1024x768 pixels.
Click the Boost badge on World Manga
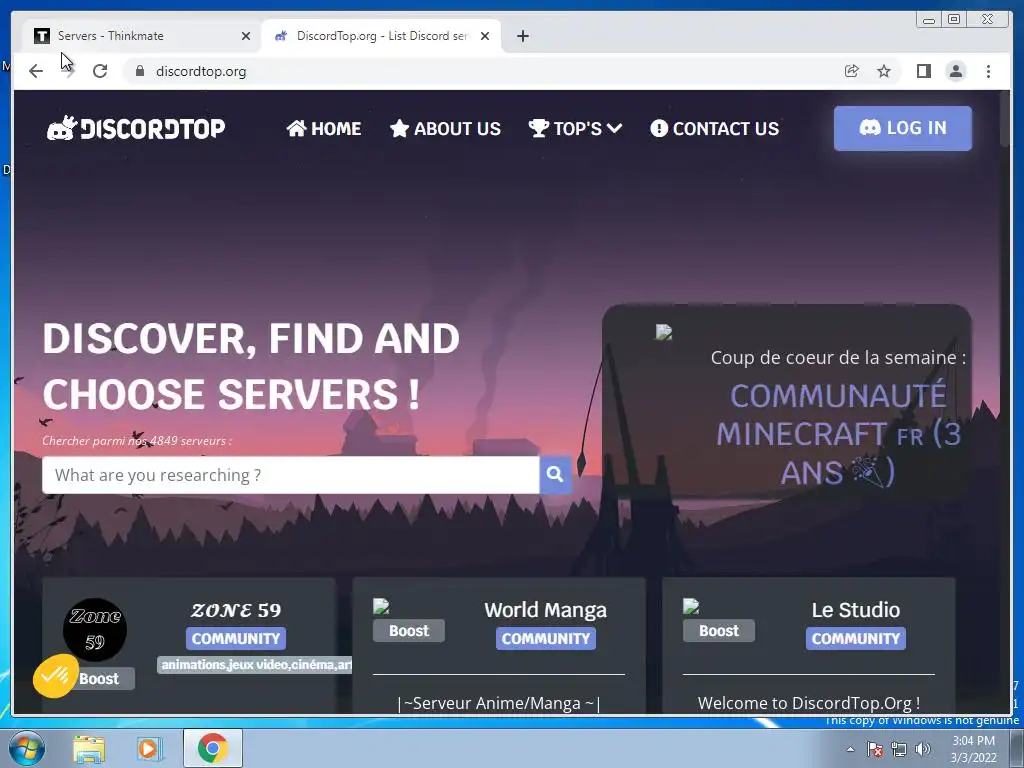point(409,631)
